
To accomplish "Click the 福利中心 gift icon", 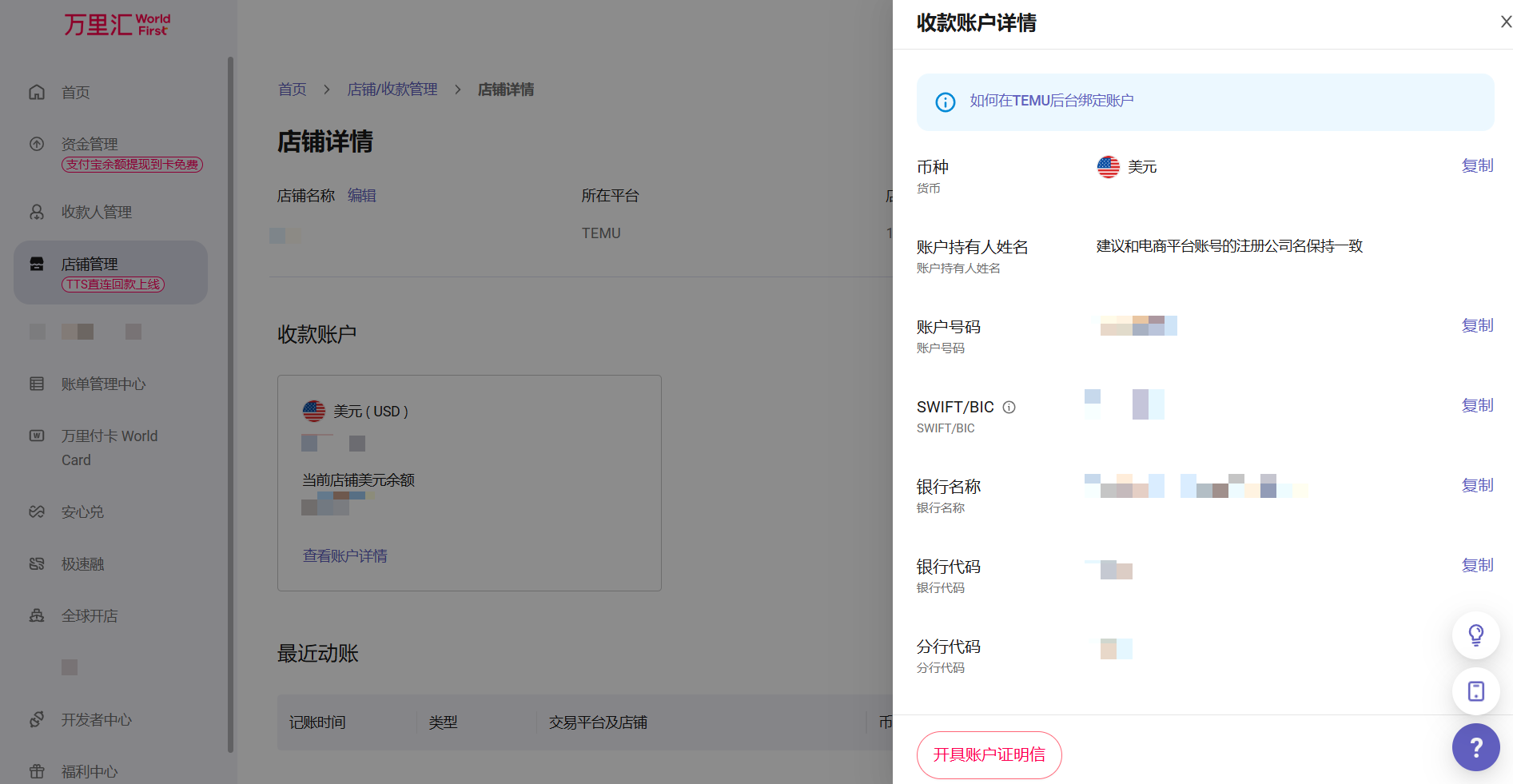I will pos(37,771).
